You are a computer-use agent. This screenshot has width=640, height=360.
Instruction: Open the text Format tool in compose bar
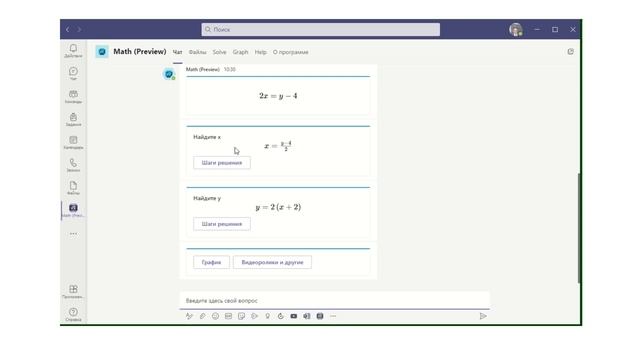point(189,316)
